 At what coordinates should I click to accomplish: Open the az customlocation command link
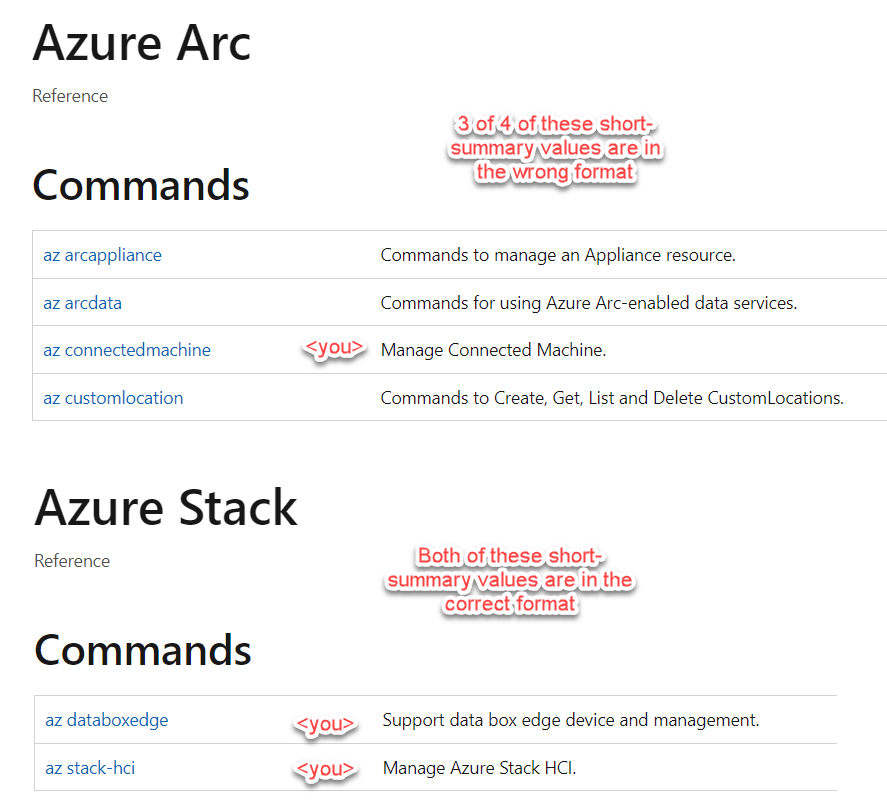[x=113, y=398]
